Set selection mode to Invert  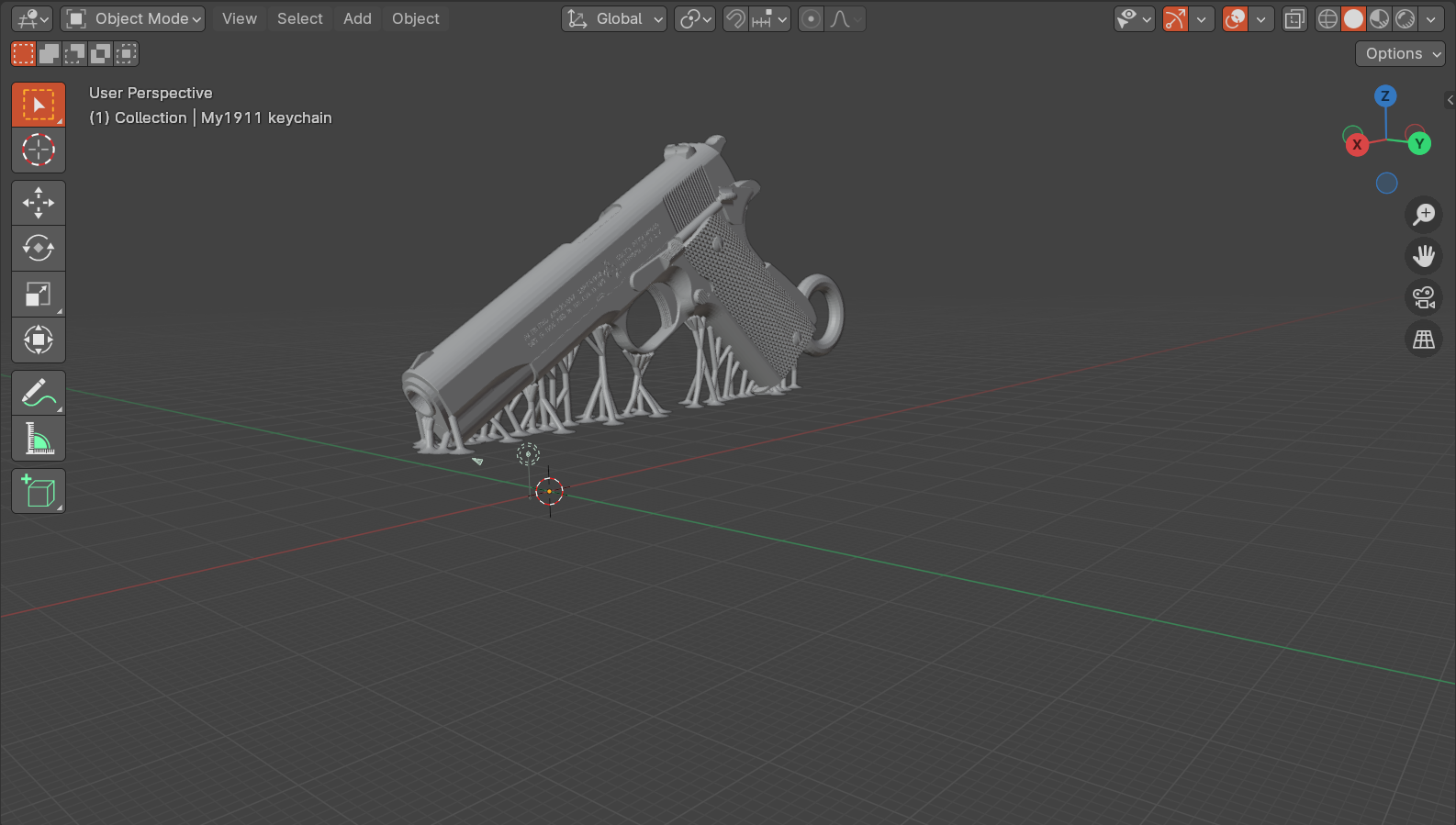101,53
